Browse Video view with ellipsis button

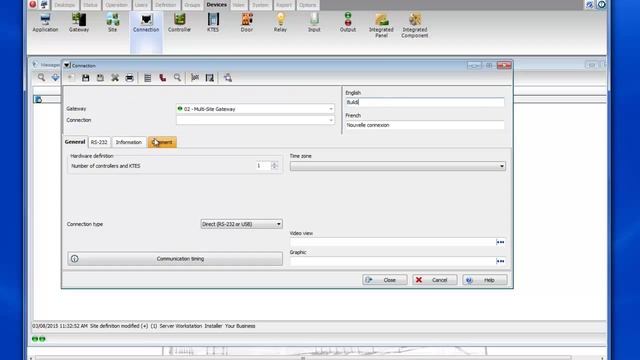click(x=500, y=242)
